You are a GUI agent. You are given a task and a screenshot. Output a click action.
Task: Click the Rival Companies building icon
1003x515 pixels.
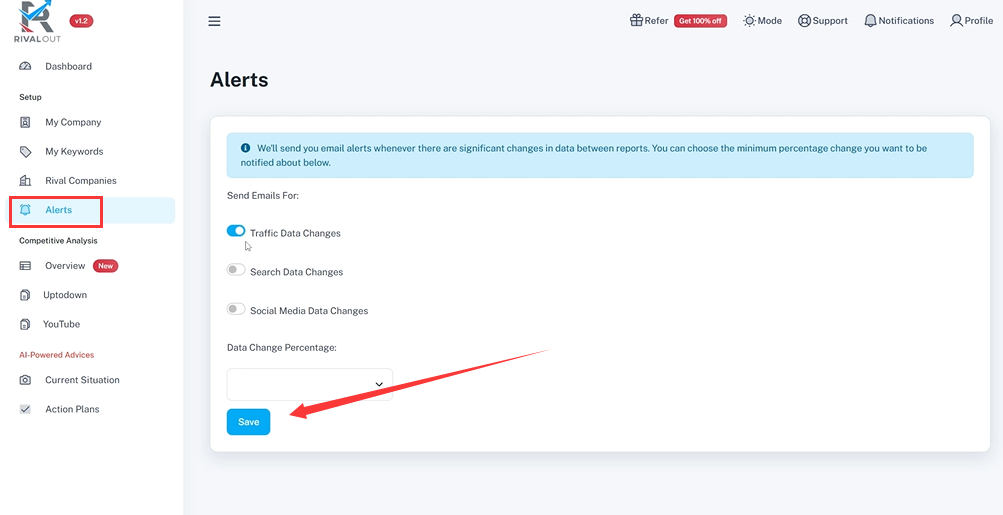click(25, 180)
